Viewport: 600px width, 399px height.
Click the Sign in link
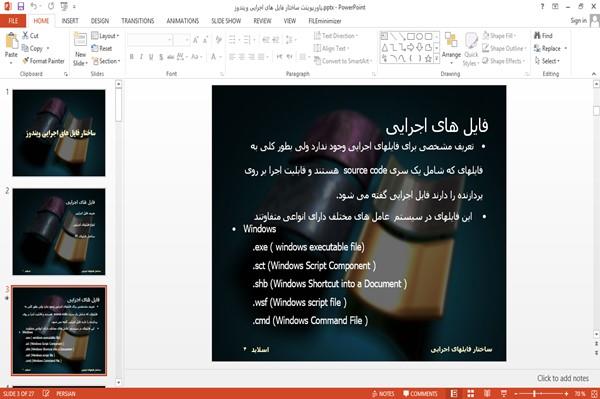point(578,21)
